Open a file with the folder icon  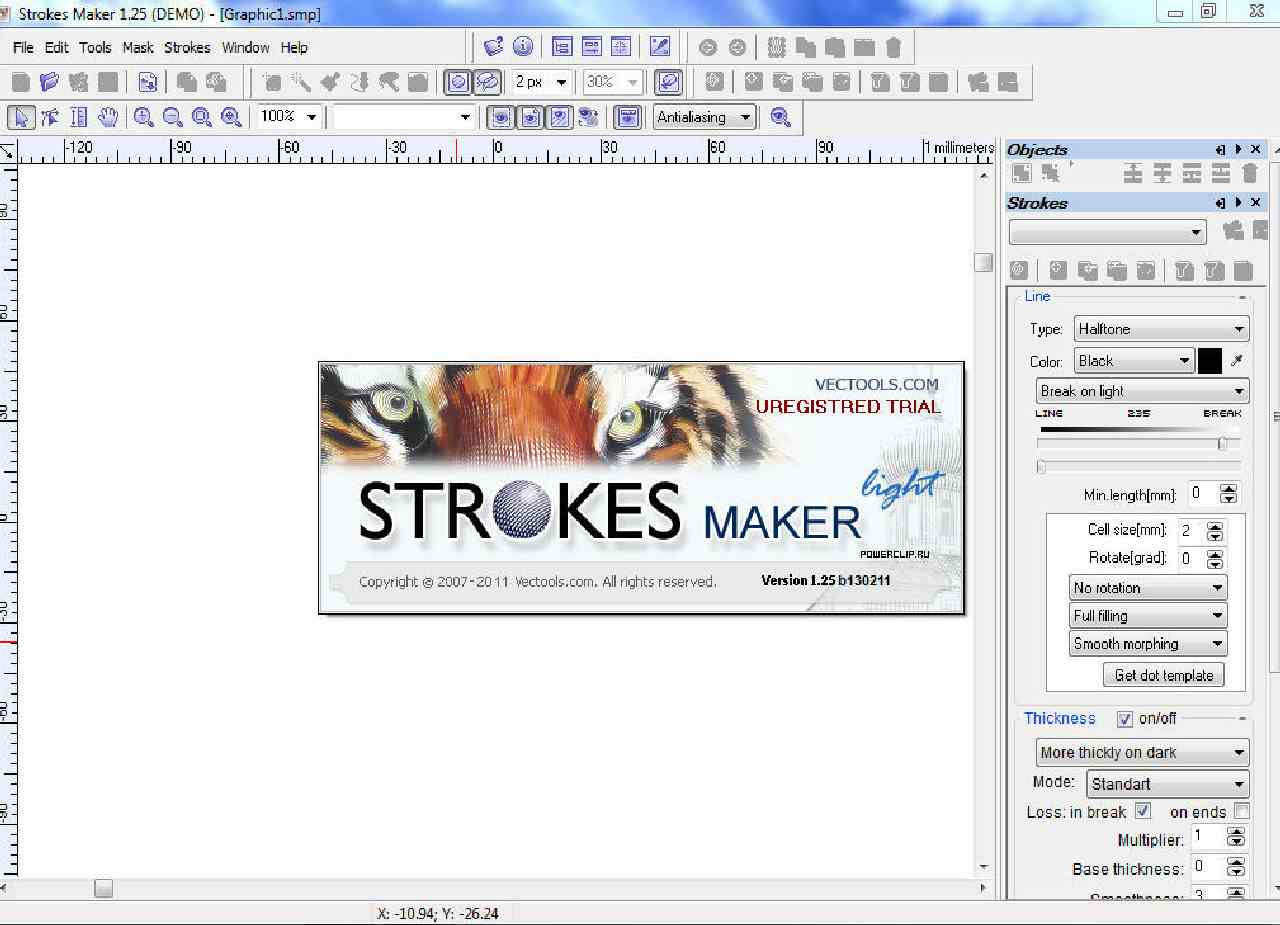pyautogui.click(x=49, y=82)
